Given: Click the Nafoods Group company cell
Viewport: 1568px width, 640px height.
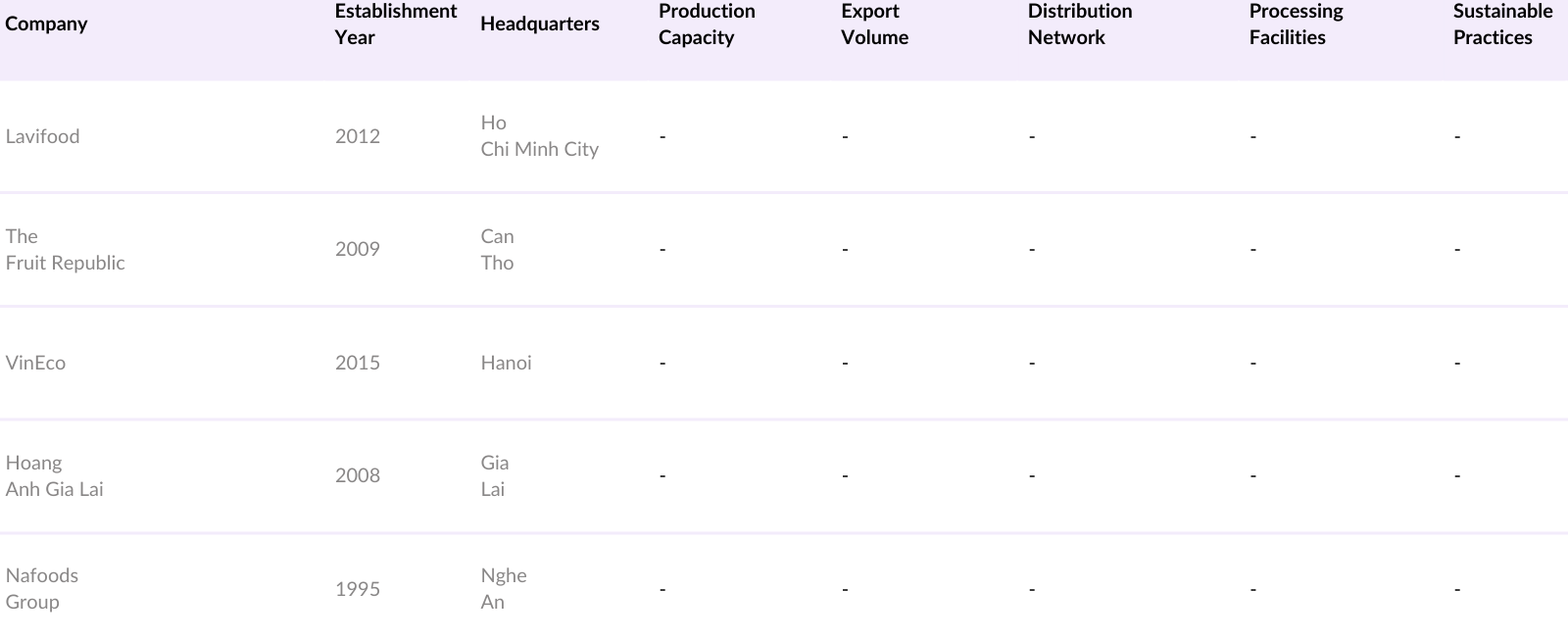Looking at the screenshot, I should click(41, 588).
